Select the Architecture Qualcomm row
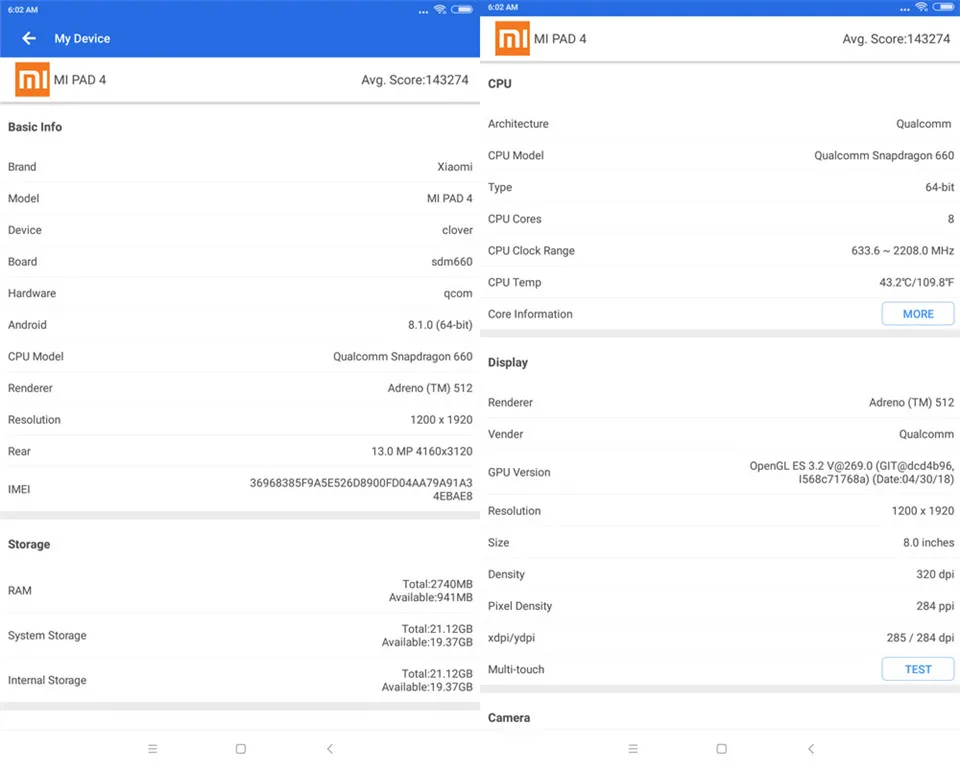The width and height of the screenshot is (960, 768). 720,124
